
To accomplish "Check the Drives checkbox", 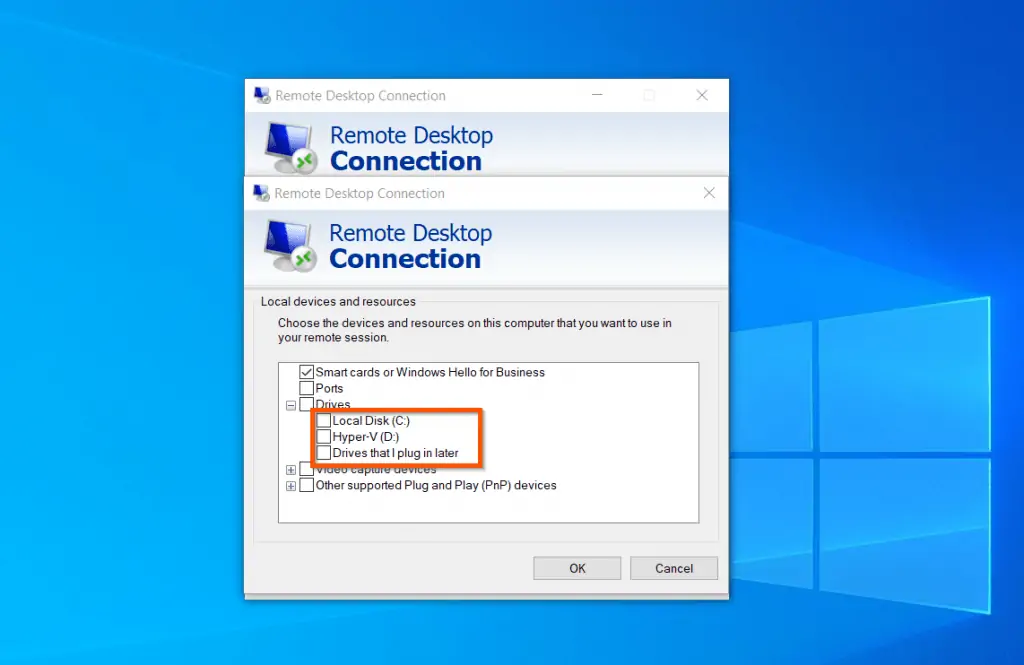I will point(307,404).
